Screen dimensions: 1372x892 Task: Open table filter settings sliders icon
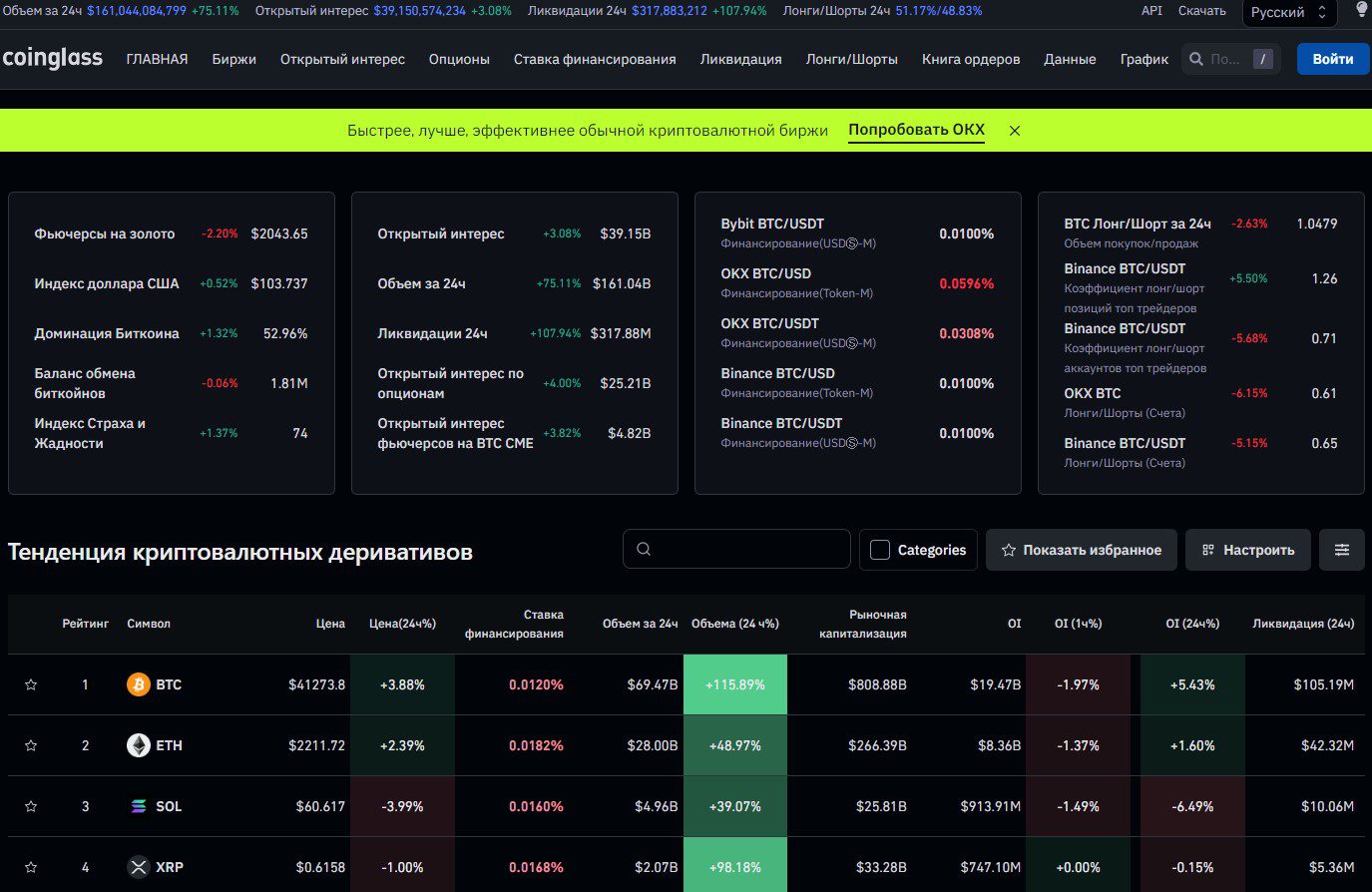point(1342,550)
